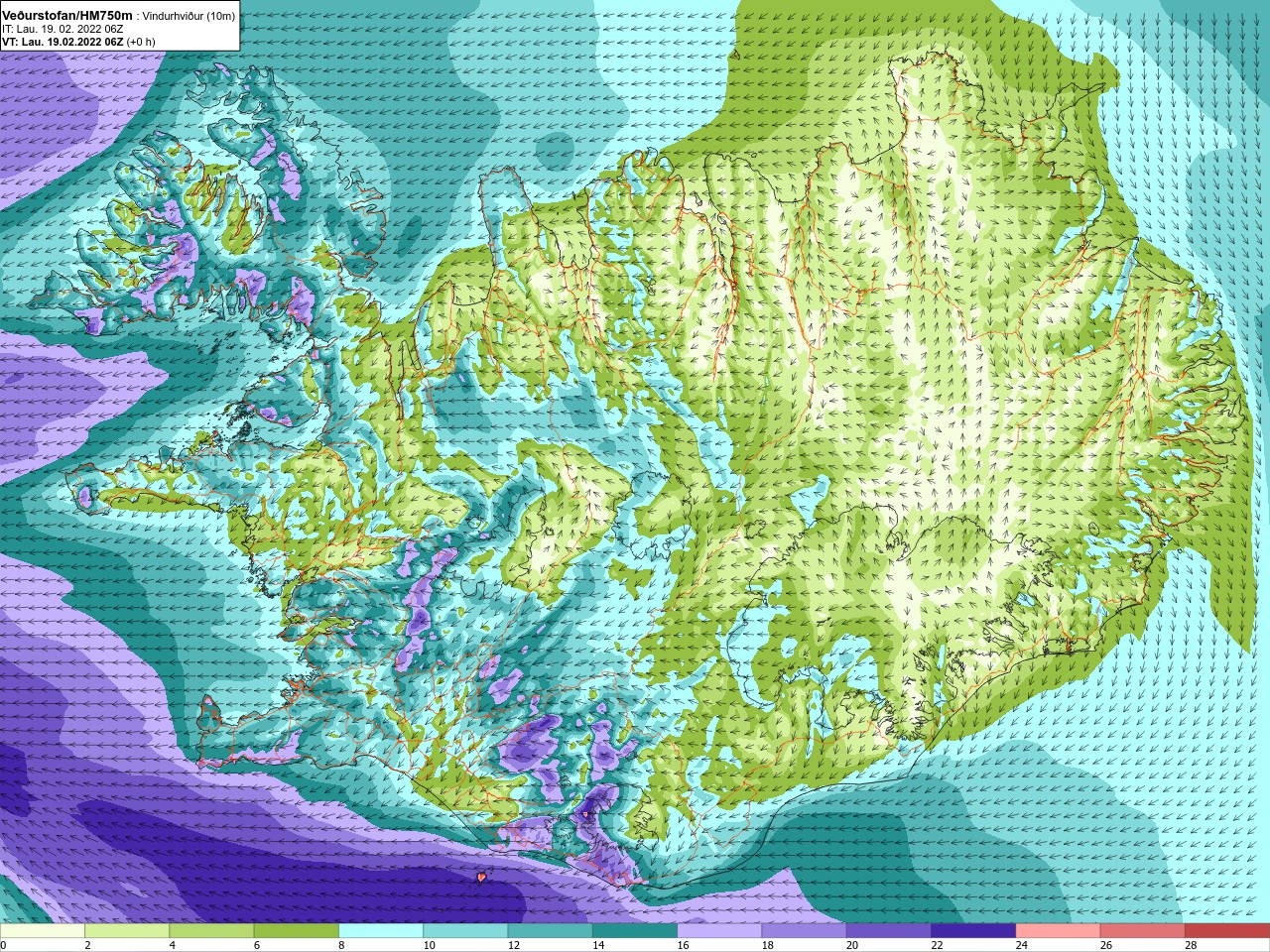The height and width of the screenshot is (952, 1270).
Task: Choose the olive green 6–8 legend swatch
Action: (297, 931)
